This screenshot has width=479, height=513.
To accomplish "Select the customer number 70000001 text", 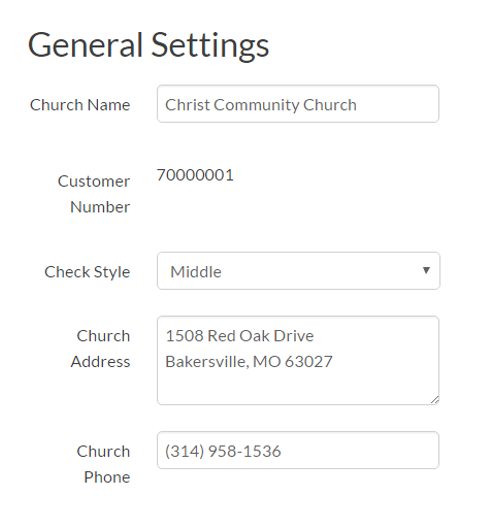I will click(195, 175).
